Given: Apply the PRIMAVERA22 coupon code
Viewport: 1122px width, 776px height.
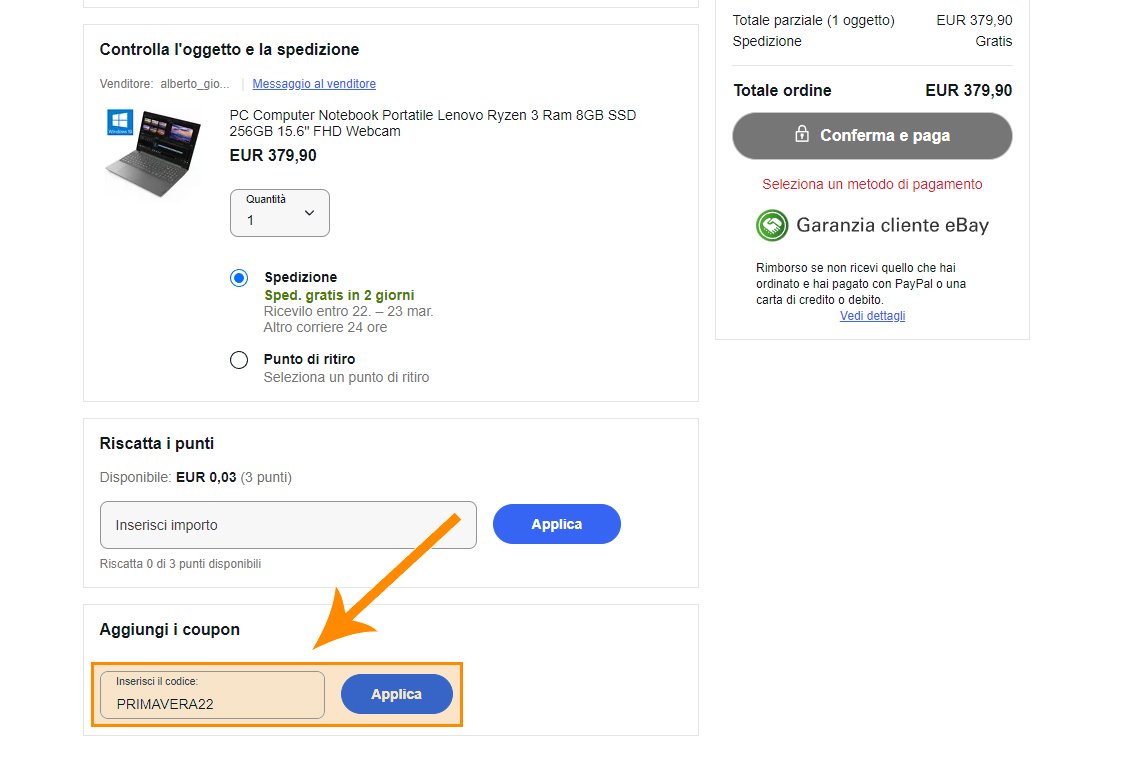Looking at the screenshot, I should coord(396,694).
